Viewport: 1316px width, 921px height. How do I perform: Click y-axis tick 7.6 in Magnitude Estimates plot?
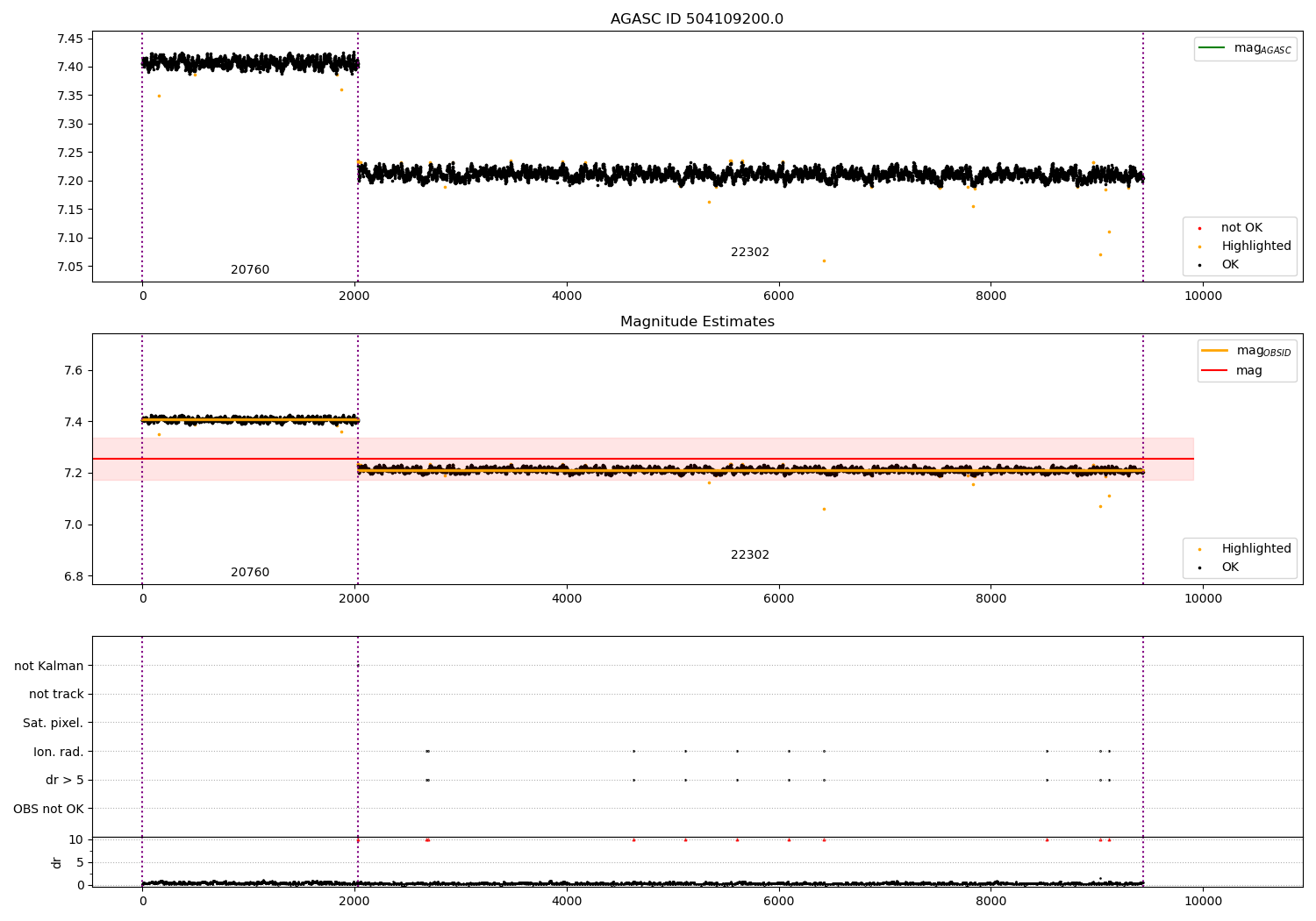click(x=74, y=370)
